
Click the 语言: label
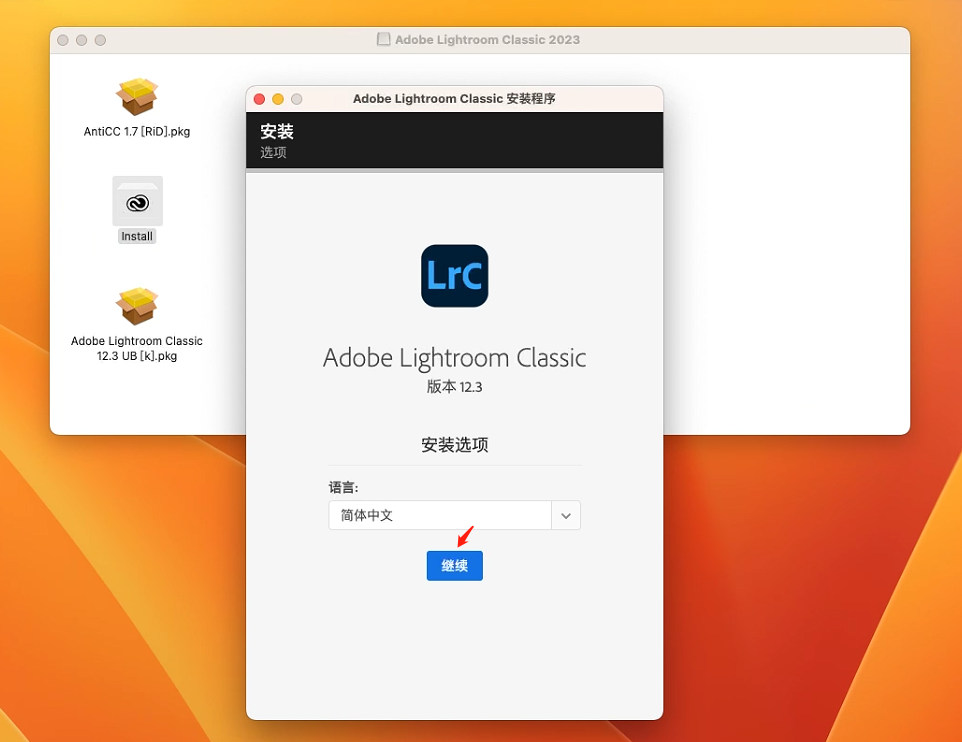pos(344,487)
